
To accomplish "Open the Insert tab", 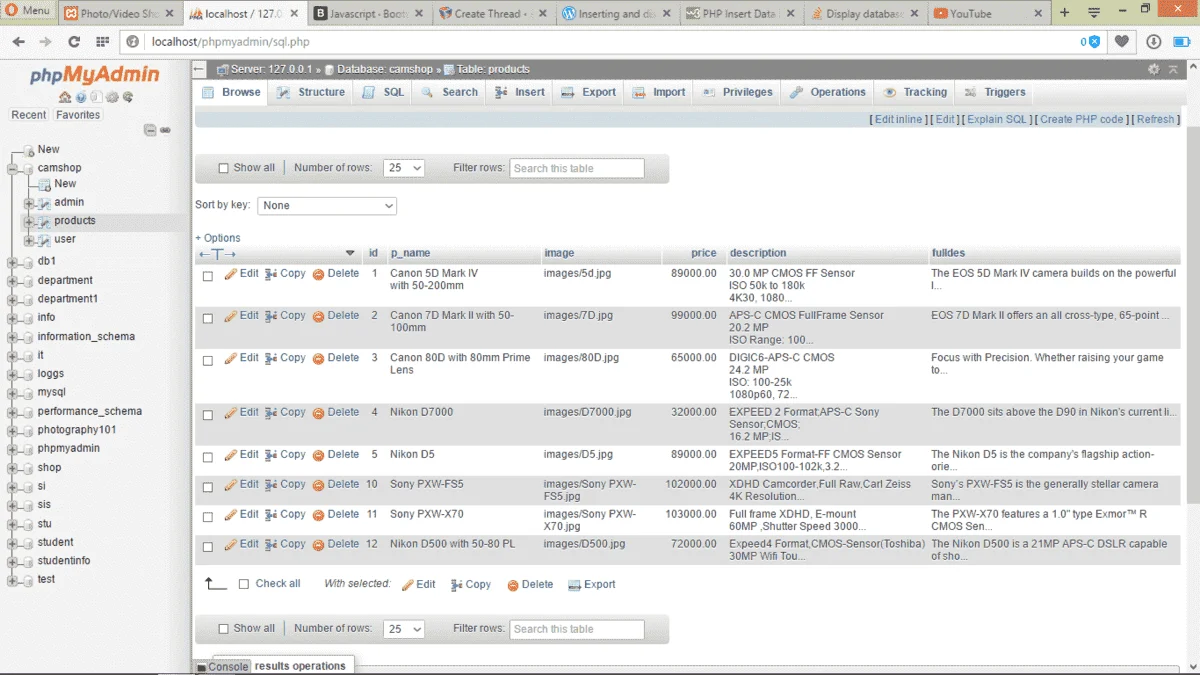I will (518, 92).
